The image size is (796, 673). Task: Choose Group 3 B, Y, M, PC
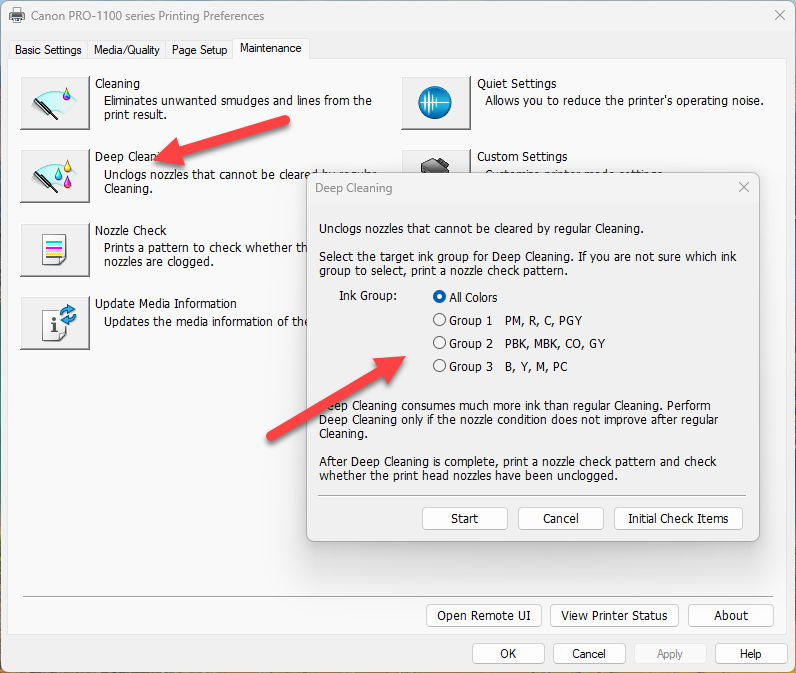pos(439,366)
